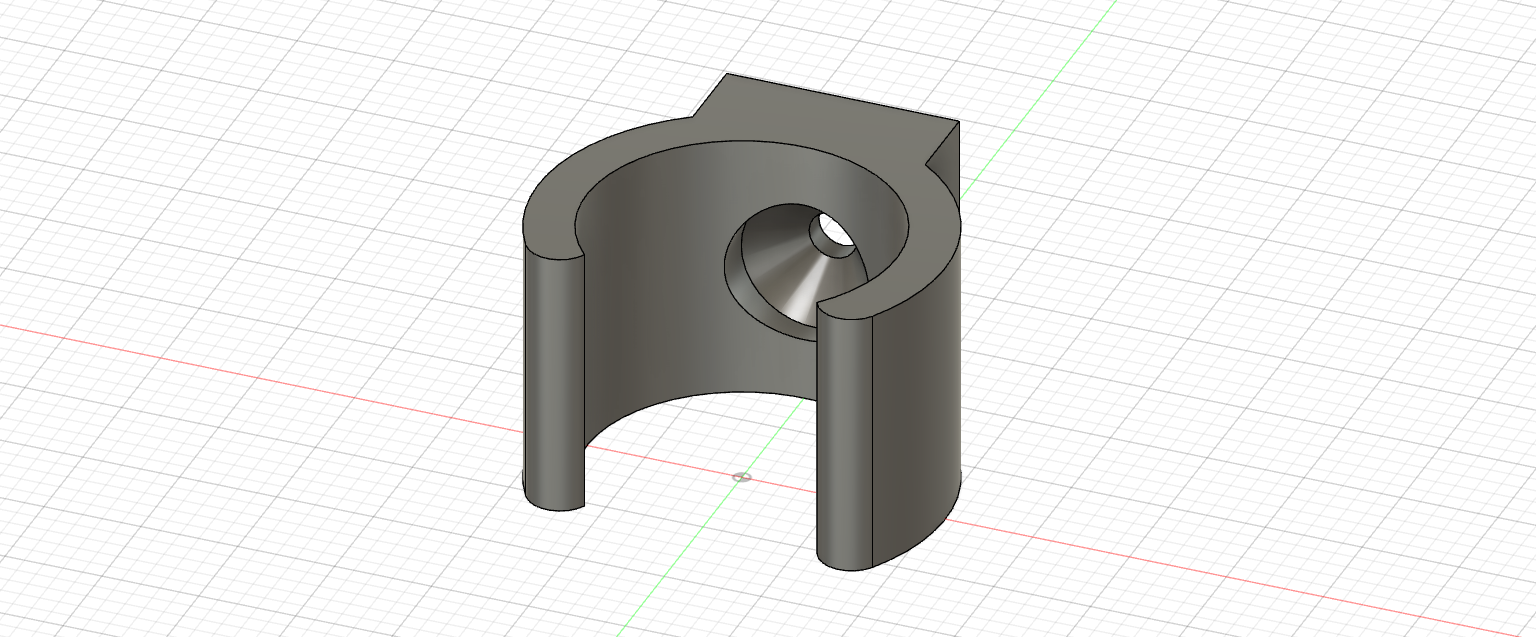Select the rounded end face of left arm
The height and width of the screenshot is (637, 1536).
(x=553, y=380)
